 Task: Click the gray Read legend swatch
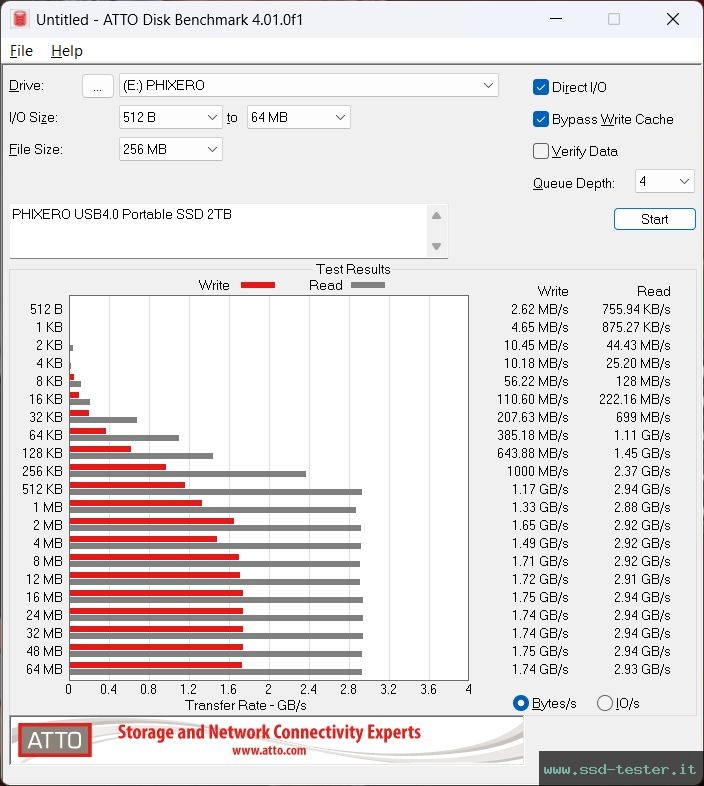[367, 285]
